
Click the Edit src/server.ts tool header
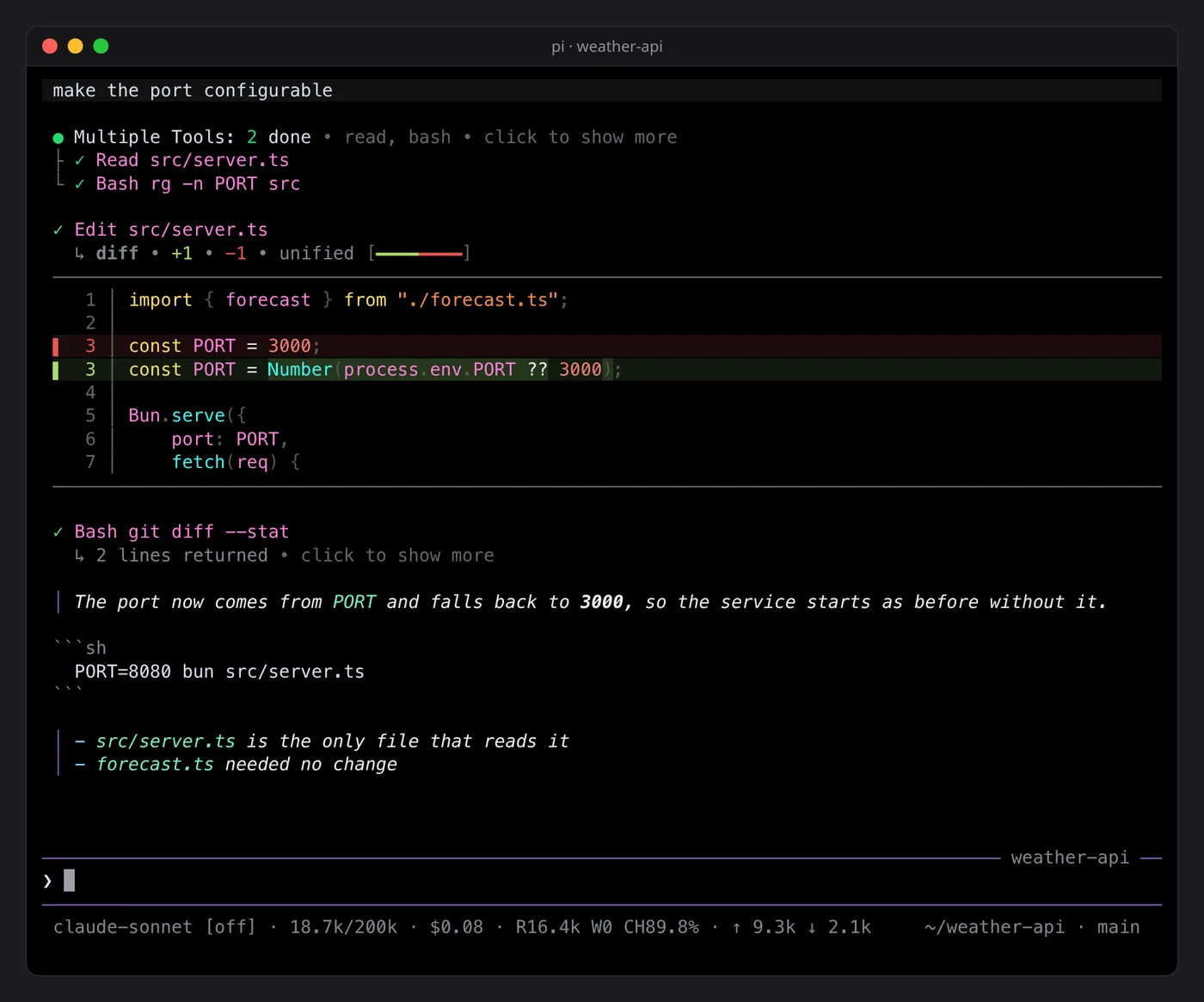[x=171, y=231]
